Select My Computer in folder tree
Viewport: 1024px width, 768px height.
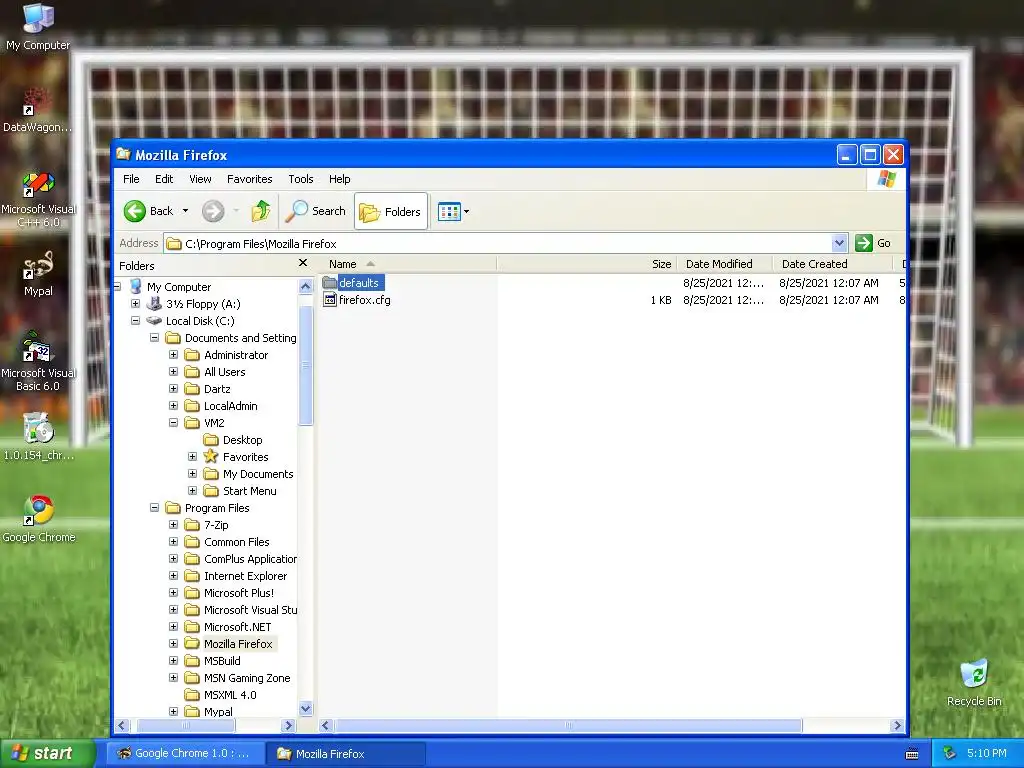178,287
